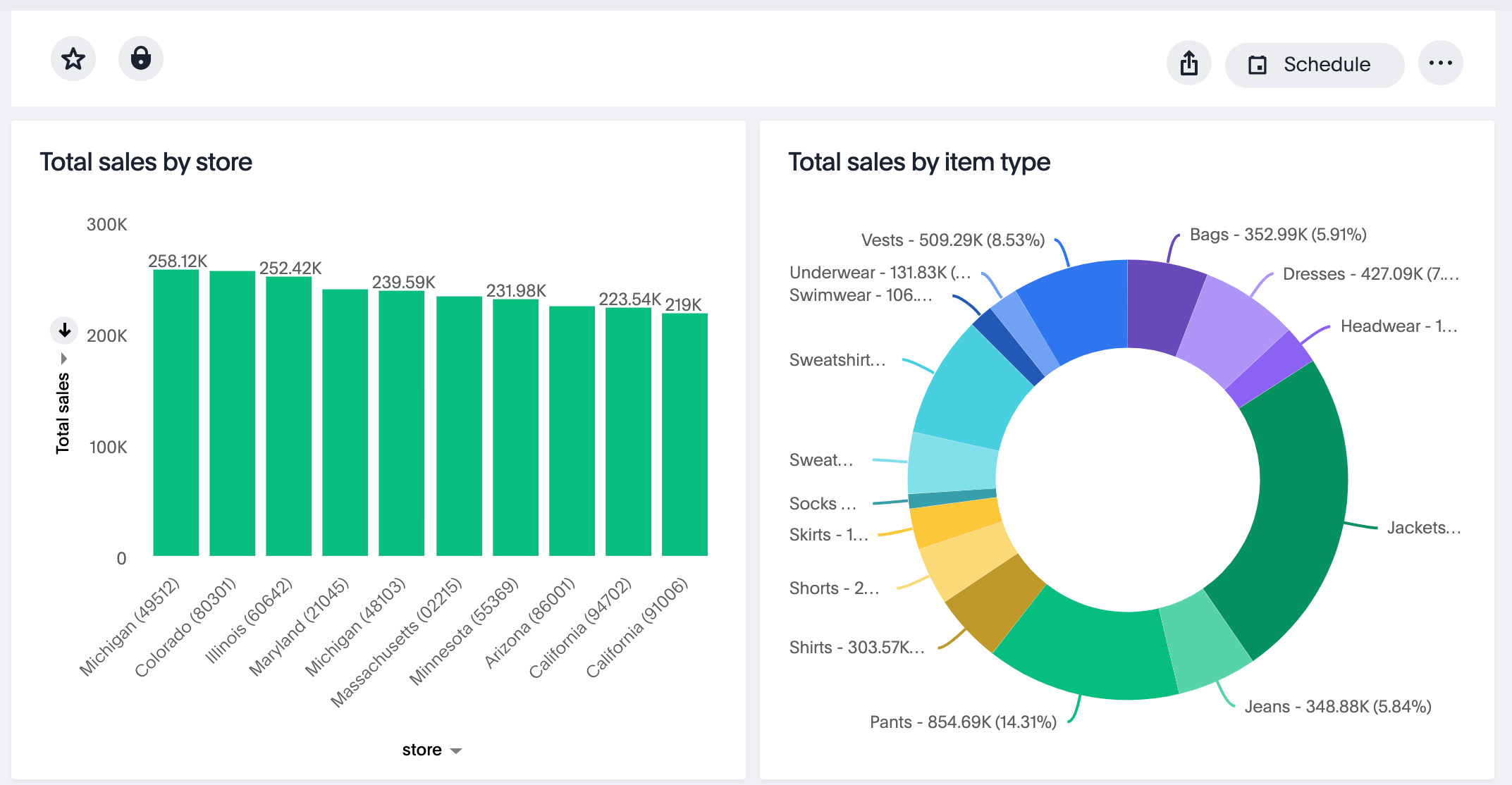This screenshot has width=1512, height=785.
Task: Open the three-dot more options menu
Action: click(1440, 63)
